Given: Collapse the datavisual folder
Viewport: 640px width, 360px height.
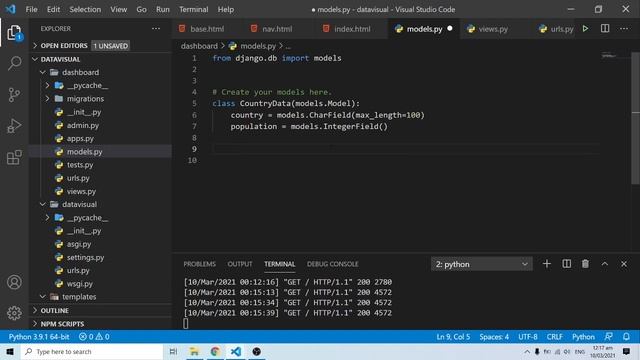Looking at the screenshot, I should 42,204.
